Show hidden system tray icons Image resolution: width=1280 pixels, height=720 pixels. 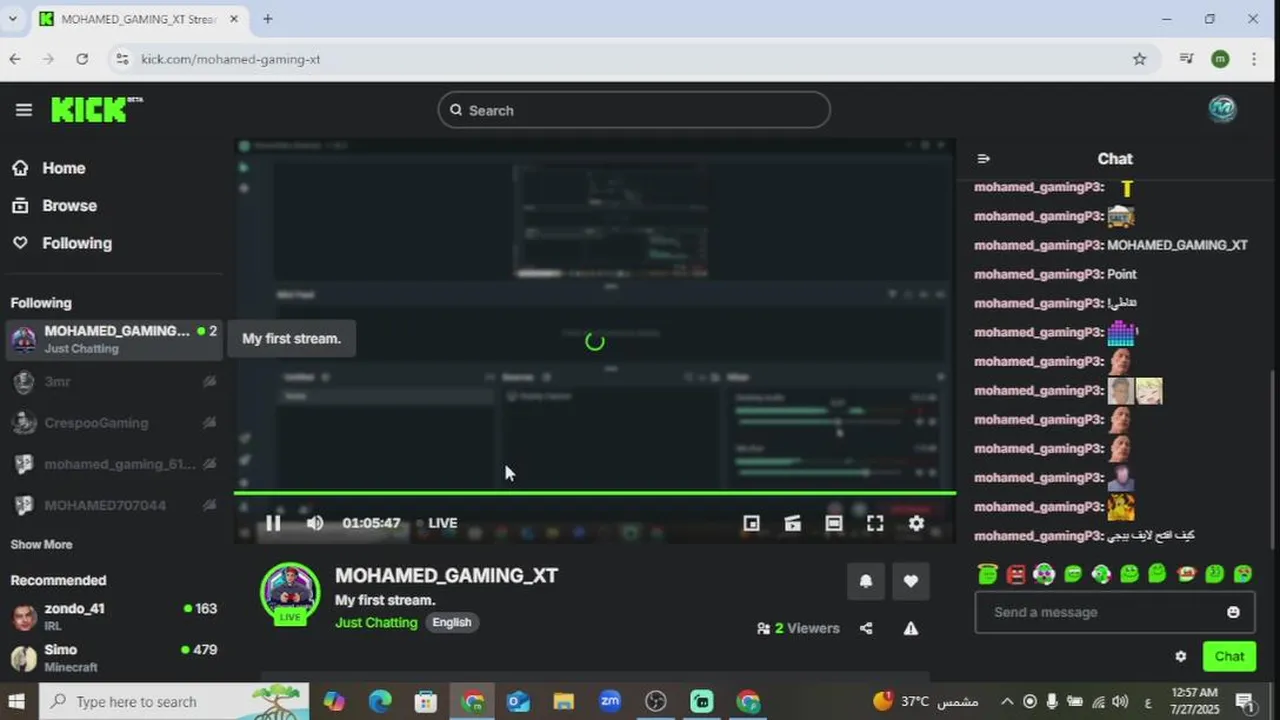pos(1007,702)
